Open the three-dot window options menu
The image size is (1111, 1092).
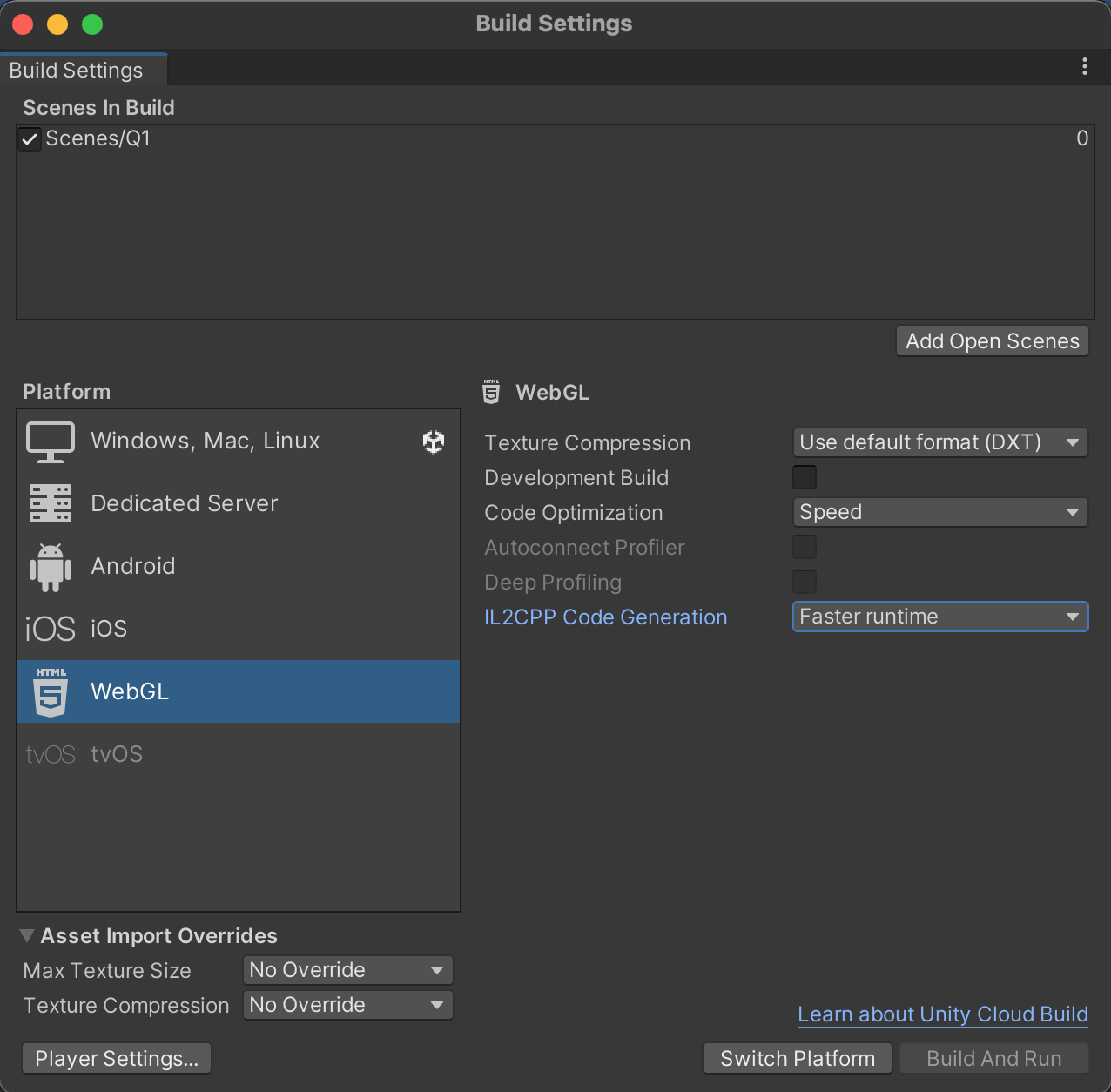click(1084, 67)
